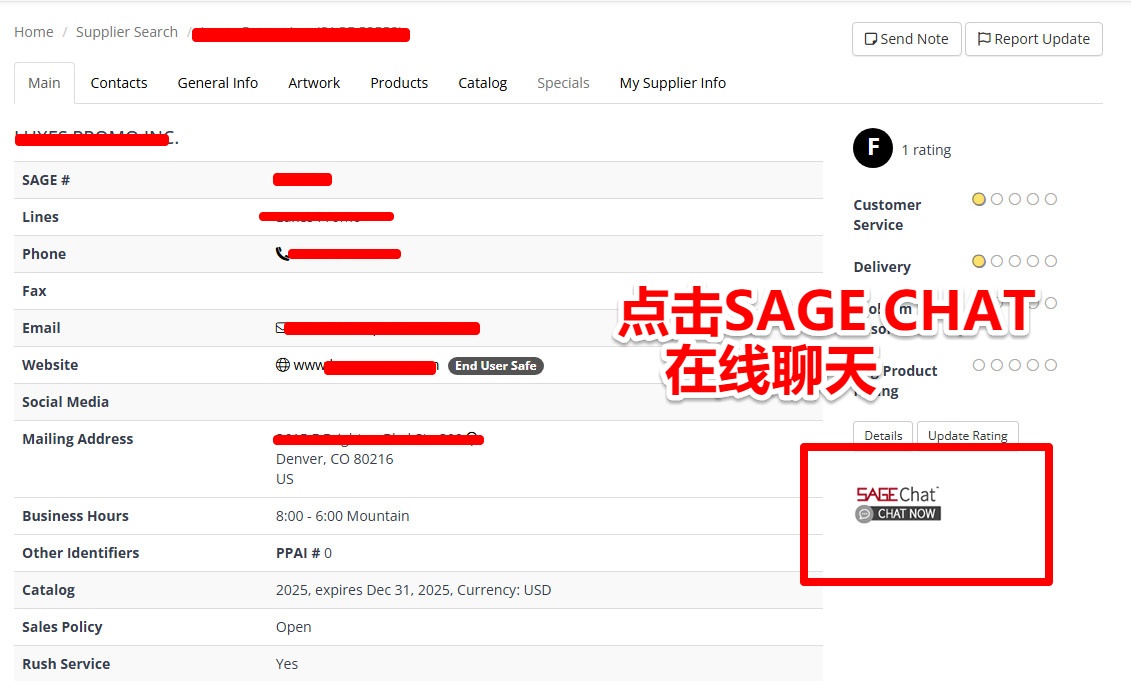Open the My Supplier Info tab
The width and height of the screenshot is (1131, 681).
(672, 83)
